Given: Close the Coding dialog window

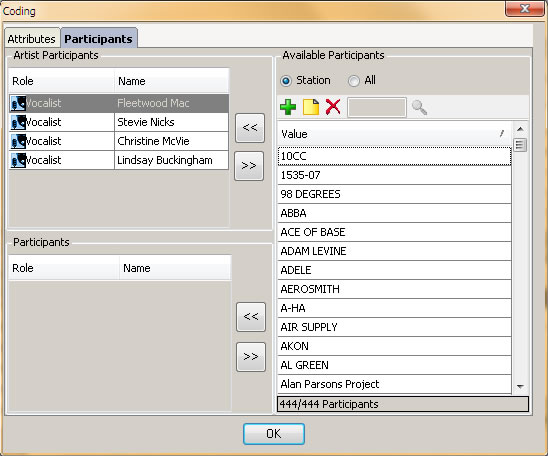Looking at the screenshot, I should coord(524,8).
